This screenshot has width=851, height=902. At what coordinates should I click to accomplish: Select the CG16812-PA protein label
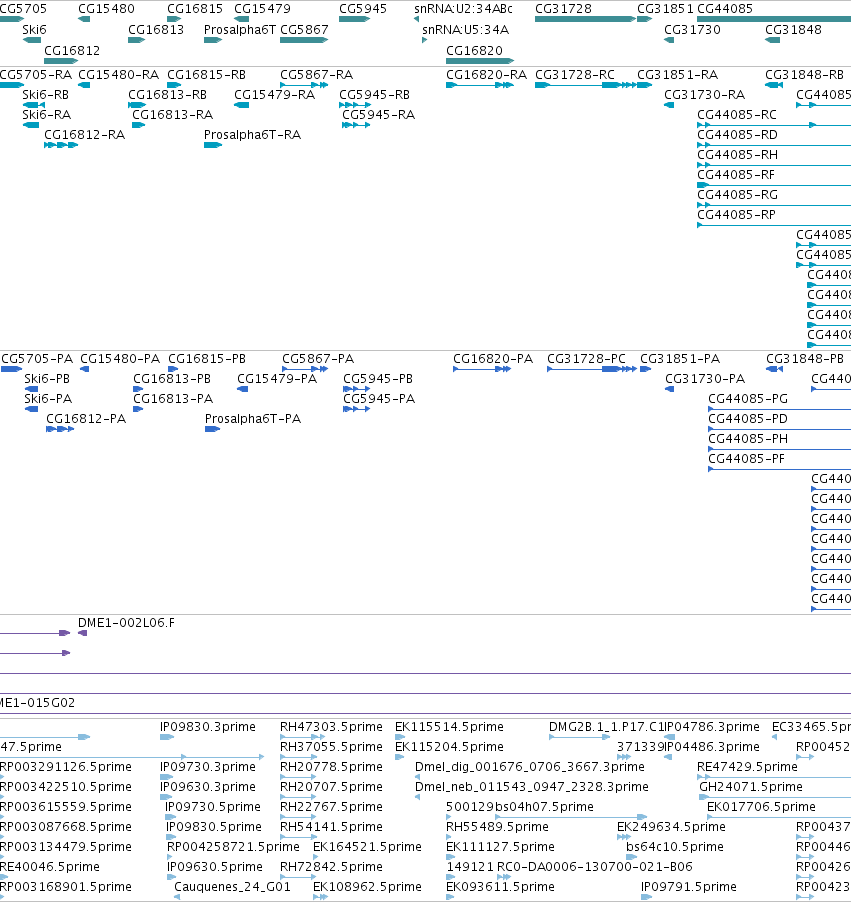pyautogui.click(x=86, y=419)
